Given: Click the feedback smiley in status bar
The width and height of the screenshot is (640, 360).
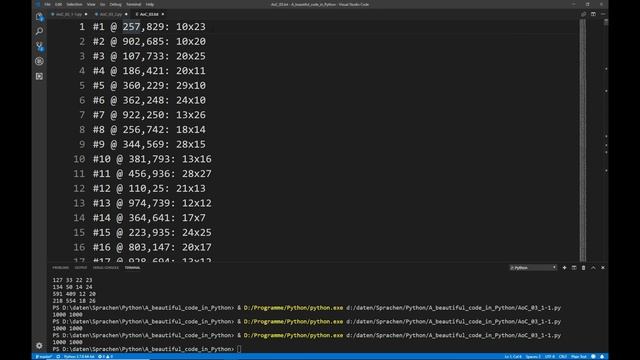Looking at the screenshot, I should 593,356.
